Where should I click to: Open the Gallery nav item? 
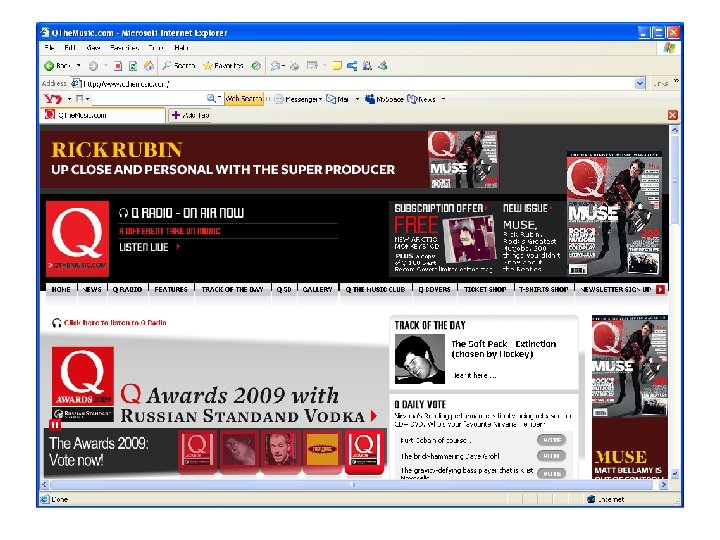tap(317, 290)
